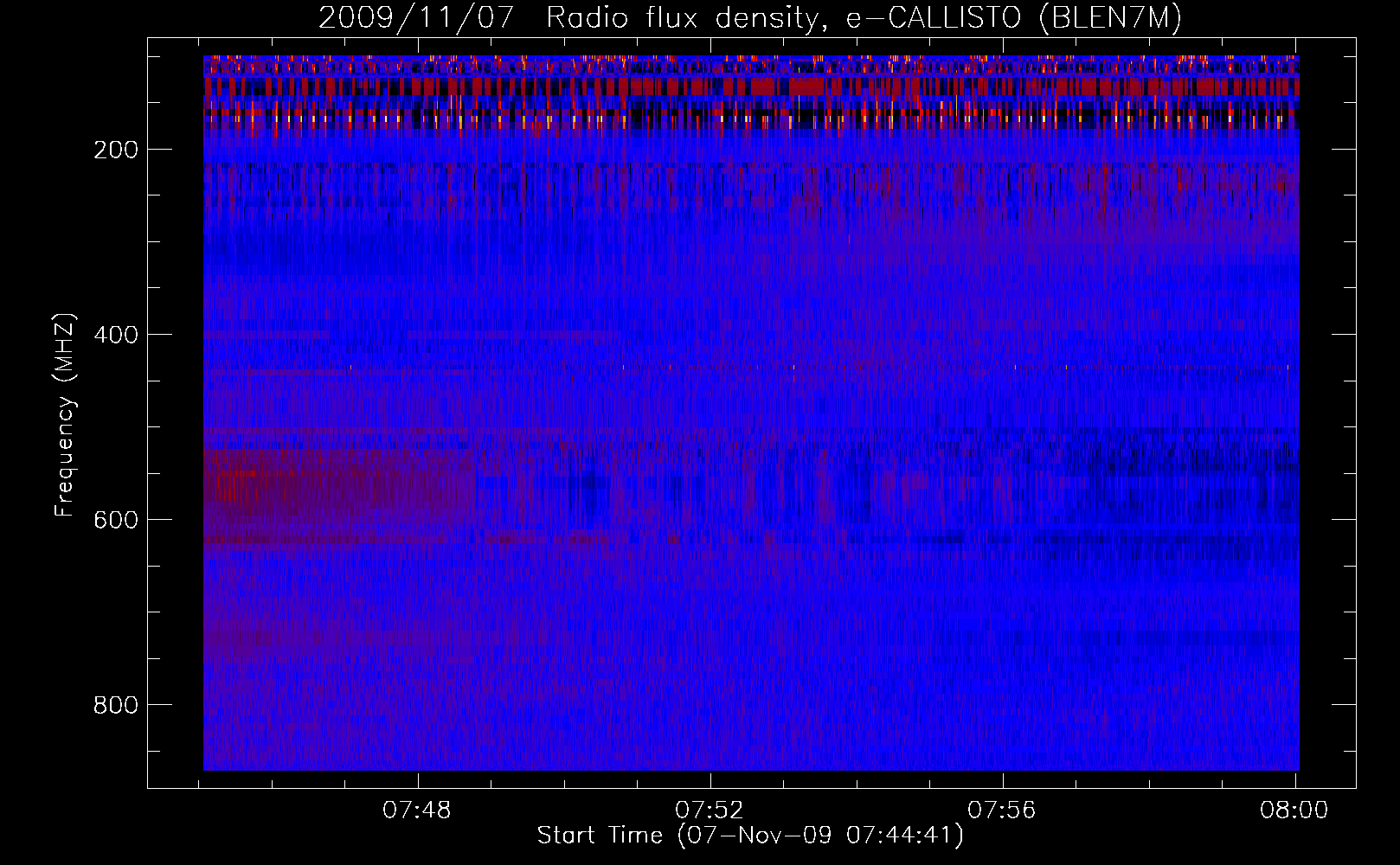
Task: Click the 07:56 time tick label
Action: pos(1002,811)
